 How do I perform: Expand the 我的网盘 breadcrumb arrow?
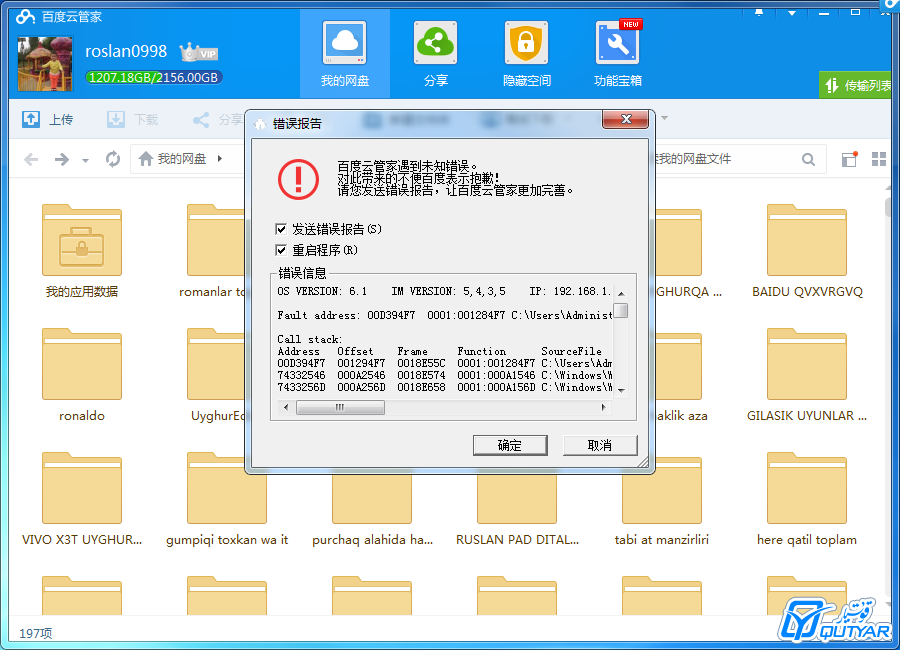(220, 158)
